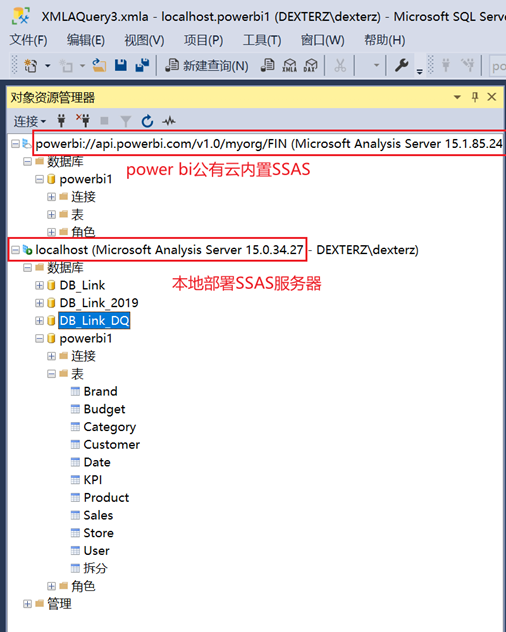Click the Stop square icon in Object Explorer
Image resolution: width=506 pixels, height=632 pixels.
[x=104, y=121]
